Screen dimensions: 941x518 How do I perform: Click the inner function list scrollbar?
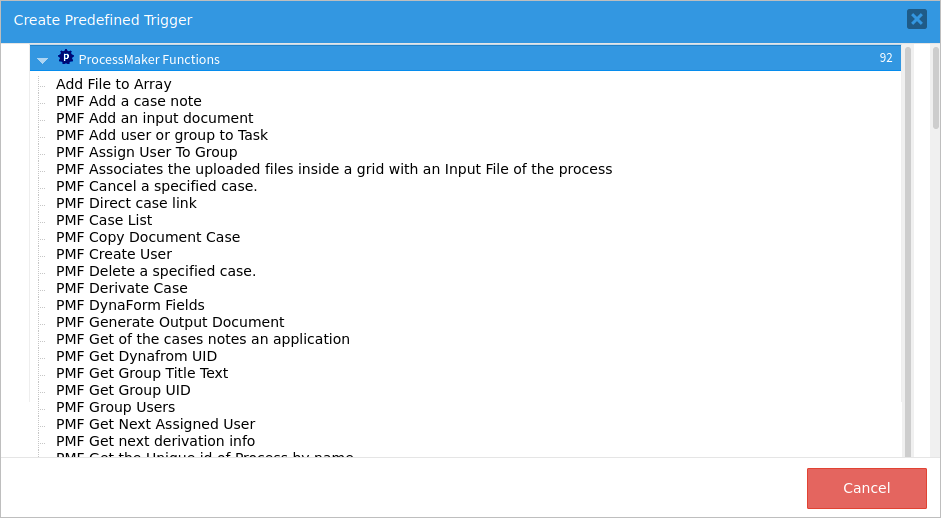coord(908,250)
